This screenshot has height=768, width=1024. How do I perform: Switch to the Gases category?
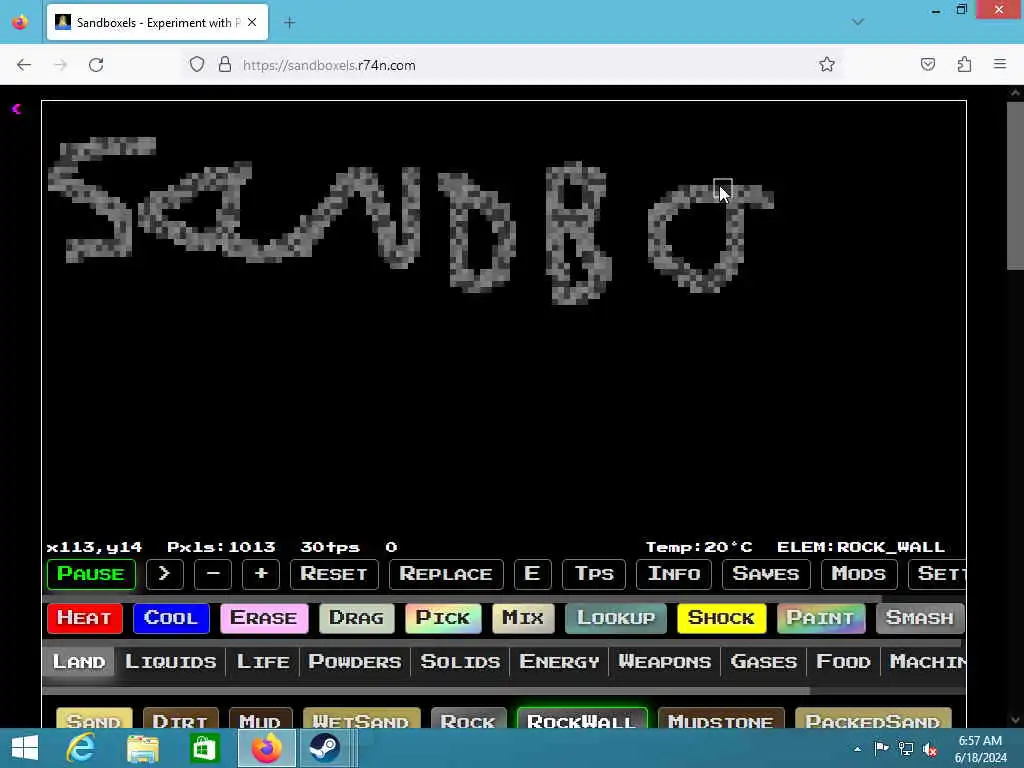pyautogui.click(x=763, y=662)
